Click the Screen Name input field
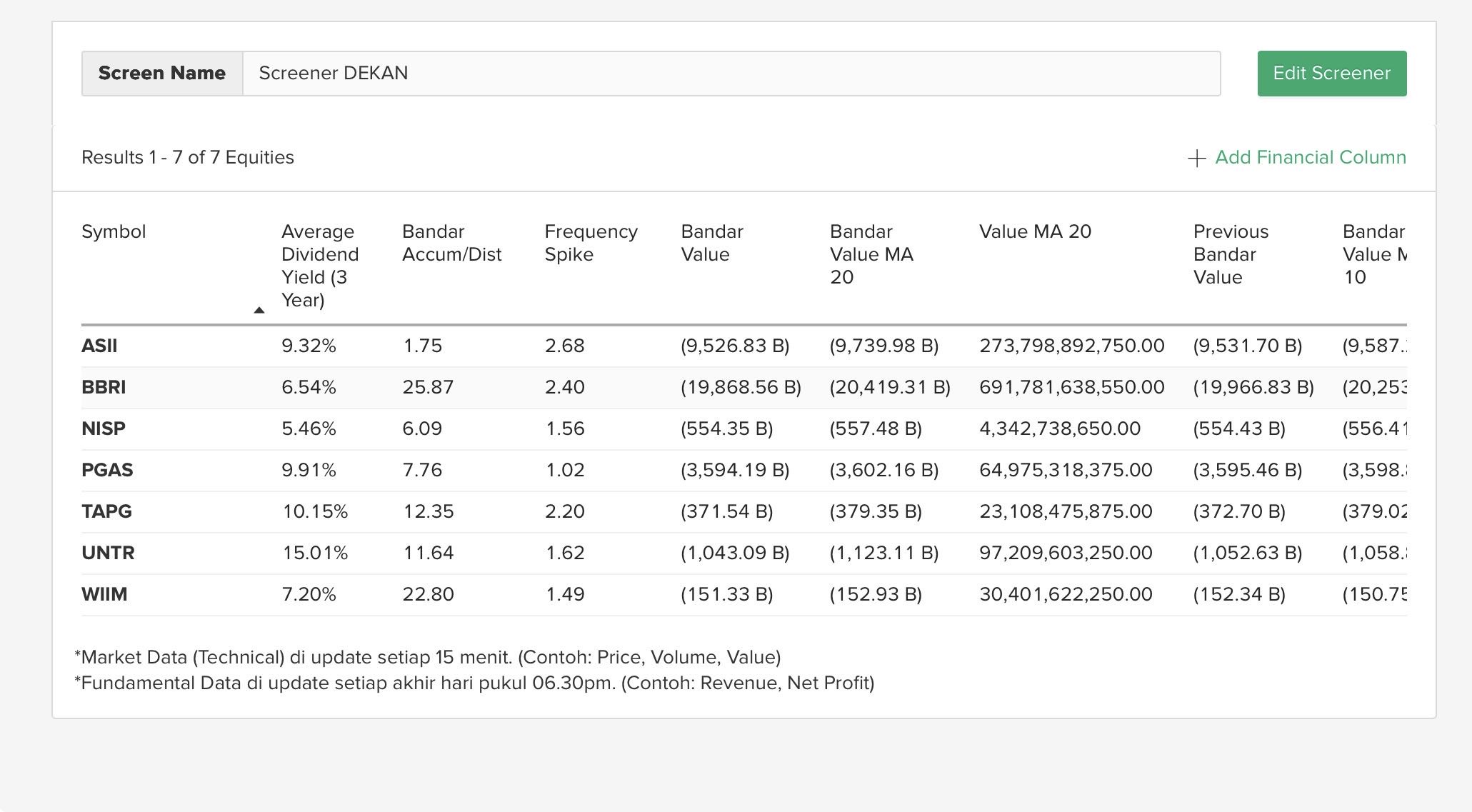The width and height of the screenshot is (1472, 812). 731,74
